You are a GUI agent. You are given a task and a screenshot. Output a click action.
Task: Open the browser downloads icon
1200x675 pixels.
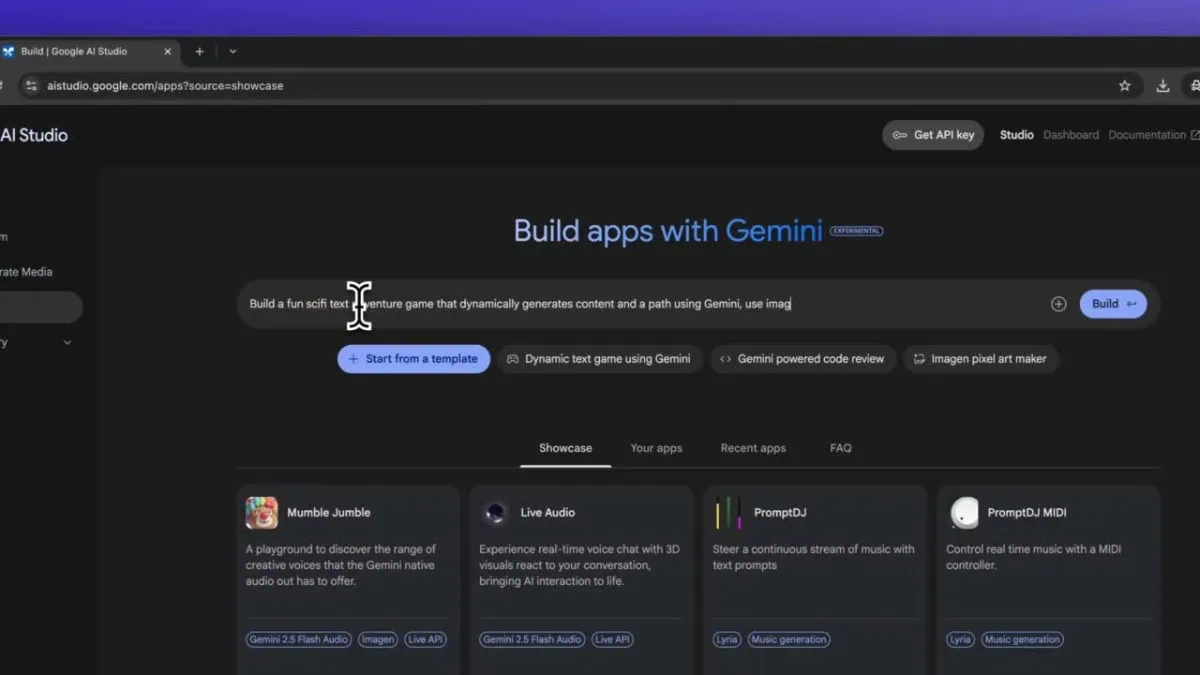pos(1163,86)
